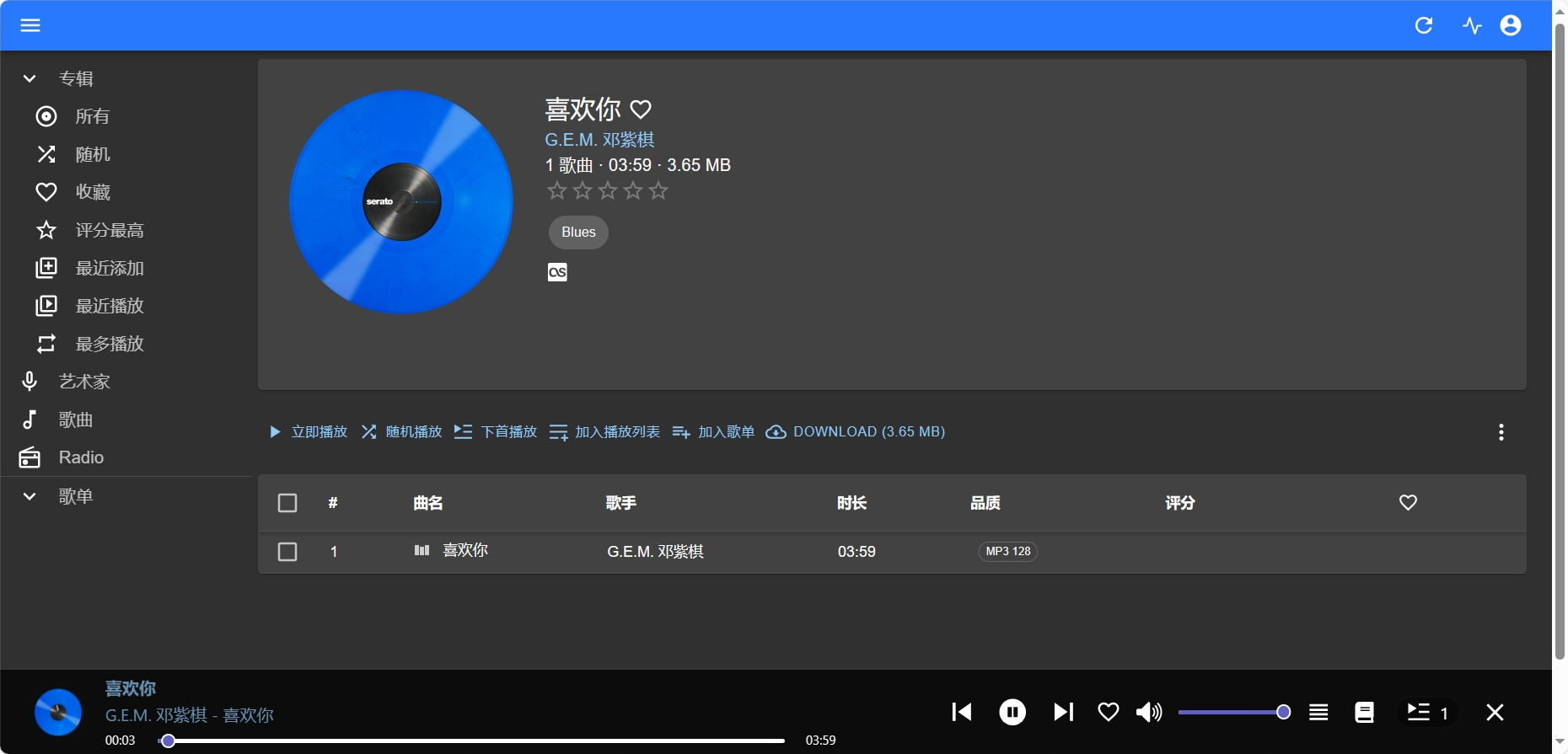Screen dimensions: 1568x754
Task: Click the player bar album thumbnail
Action: pyautogui.click(x=58, y=712)
